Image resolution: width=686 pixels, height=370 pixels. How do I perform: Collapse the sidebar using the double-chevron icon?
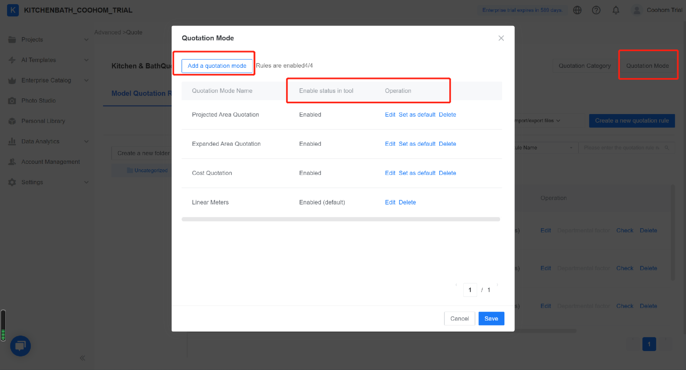click(82, 358)
